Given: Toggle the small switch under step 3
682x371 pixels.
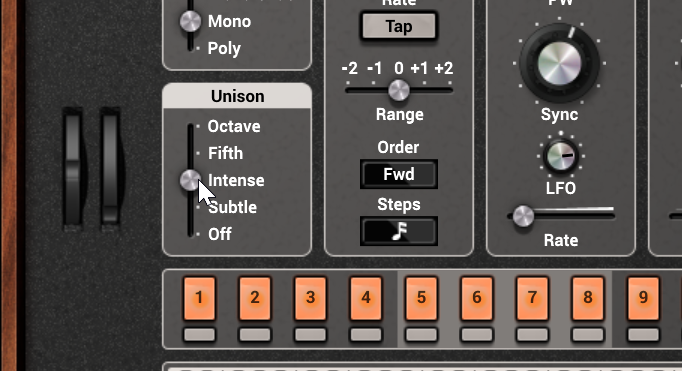Looking at the screenshot, I should click(310, 334).
